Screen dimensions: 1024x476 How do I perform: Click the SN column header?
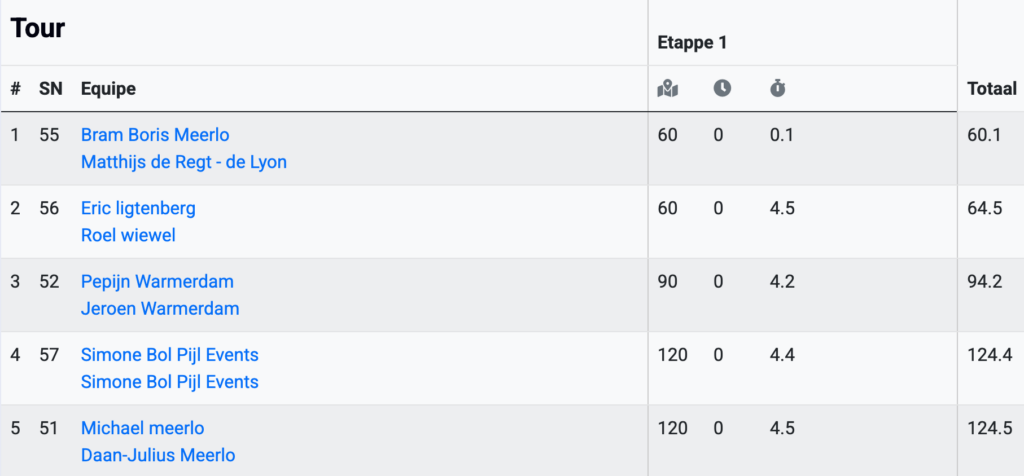pyautogui.click(x=50, y=89)
